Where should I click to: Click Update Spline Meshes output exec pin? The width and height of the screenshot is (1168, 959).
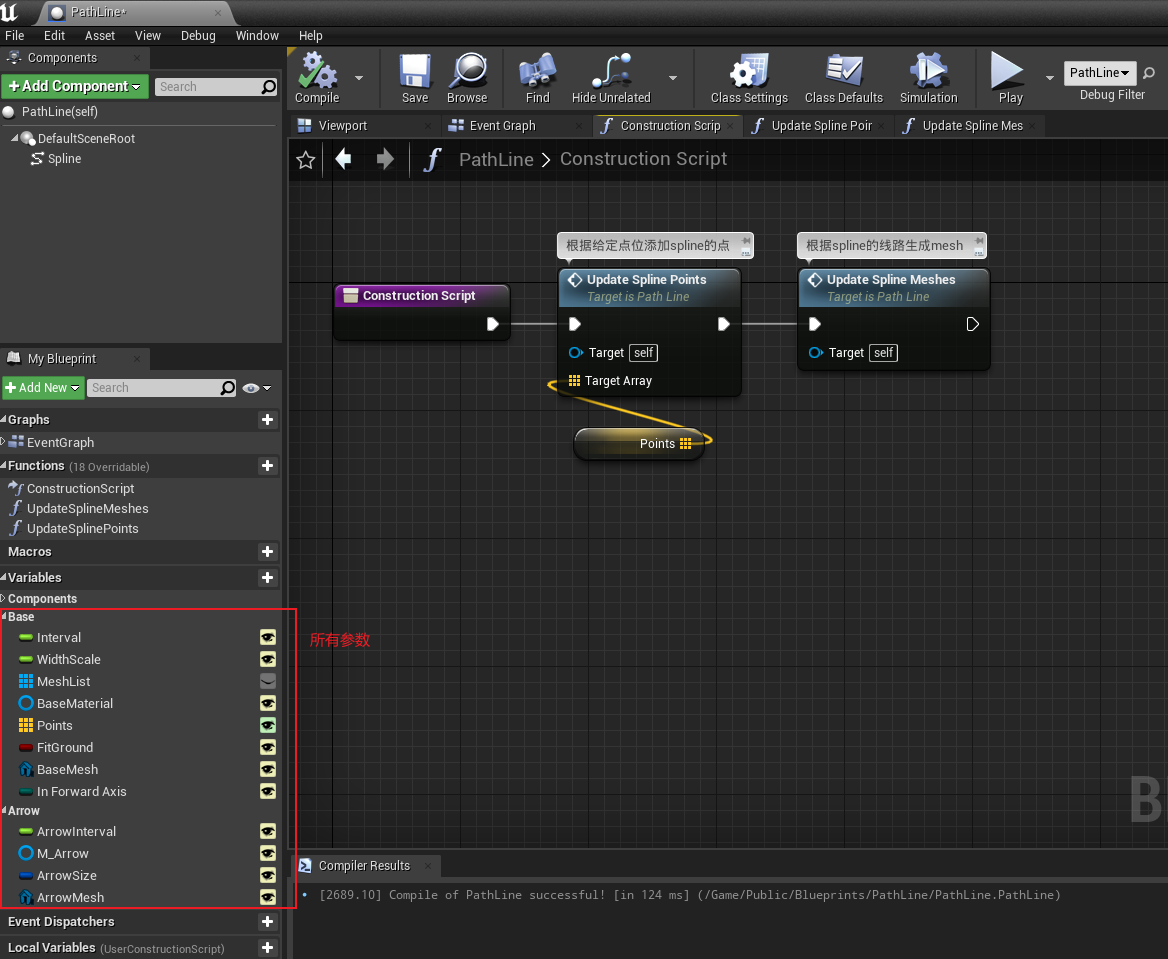[x=972, y=324]
